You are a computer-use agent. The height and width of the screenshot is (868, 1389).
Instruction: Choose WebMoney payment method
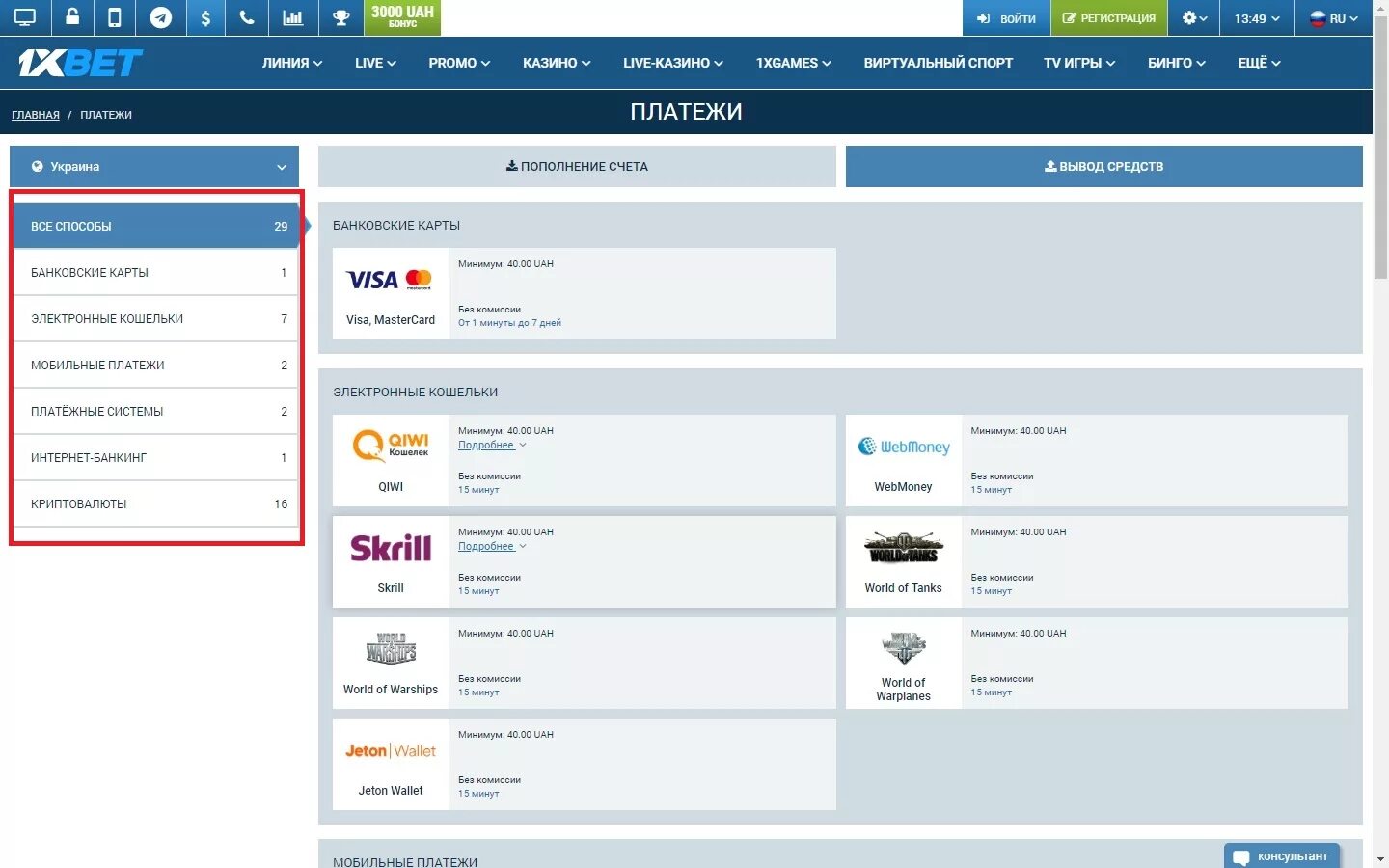pos(1097,460)
